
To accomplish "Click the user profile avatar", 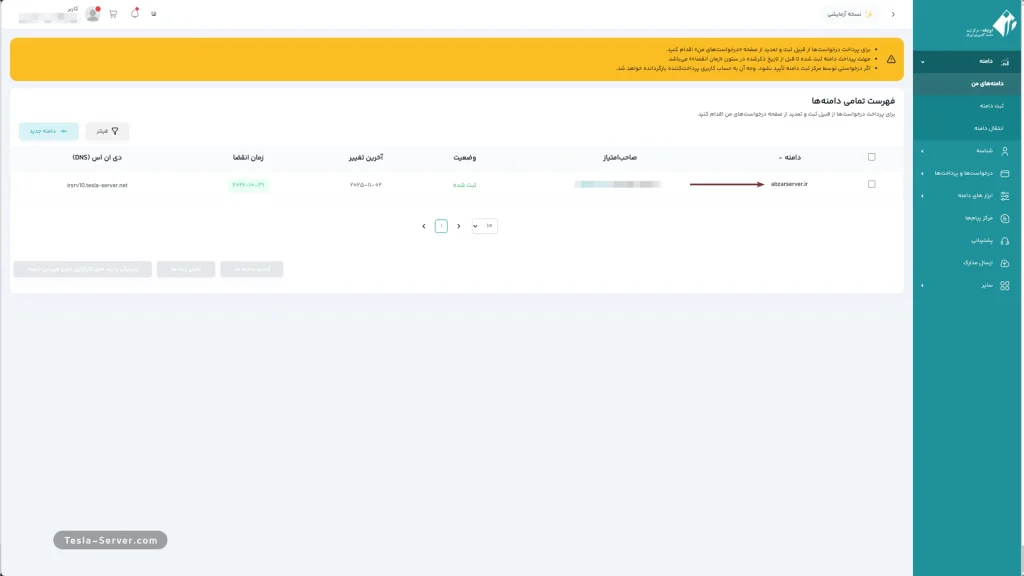I will (92, 14).
